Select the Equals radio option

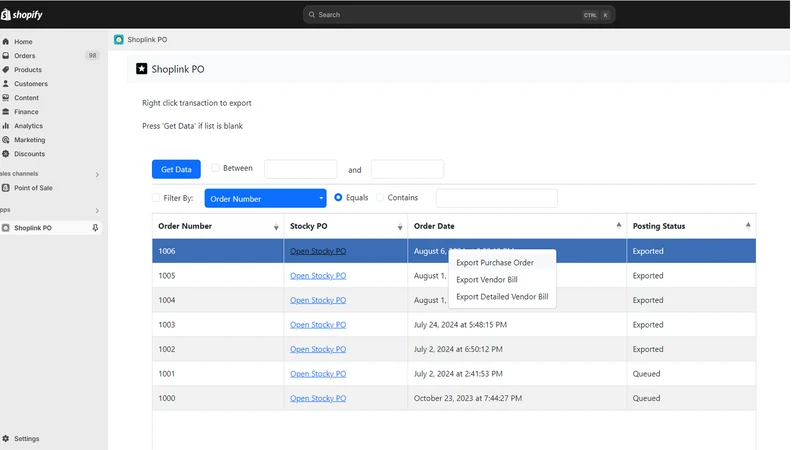(x=338, y=197)
